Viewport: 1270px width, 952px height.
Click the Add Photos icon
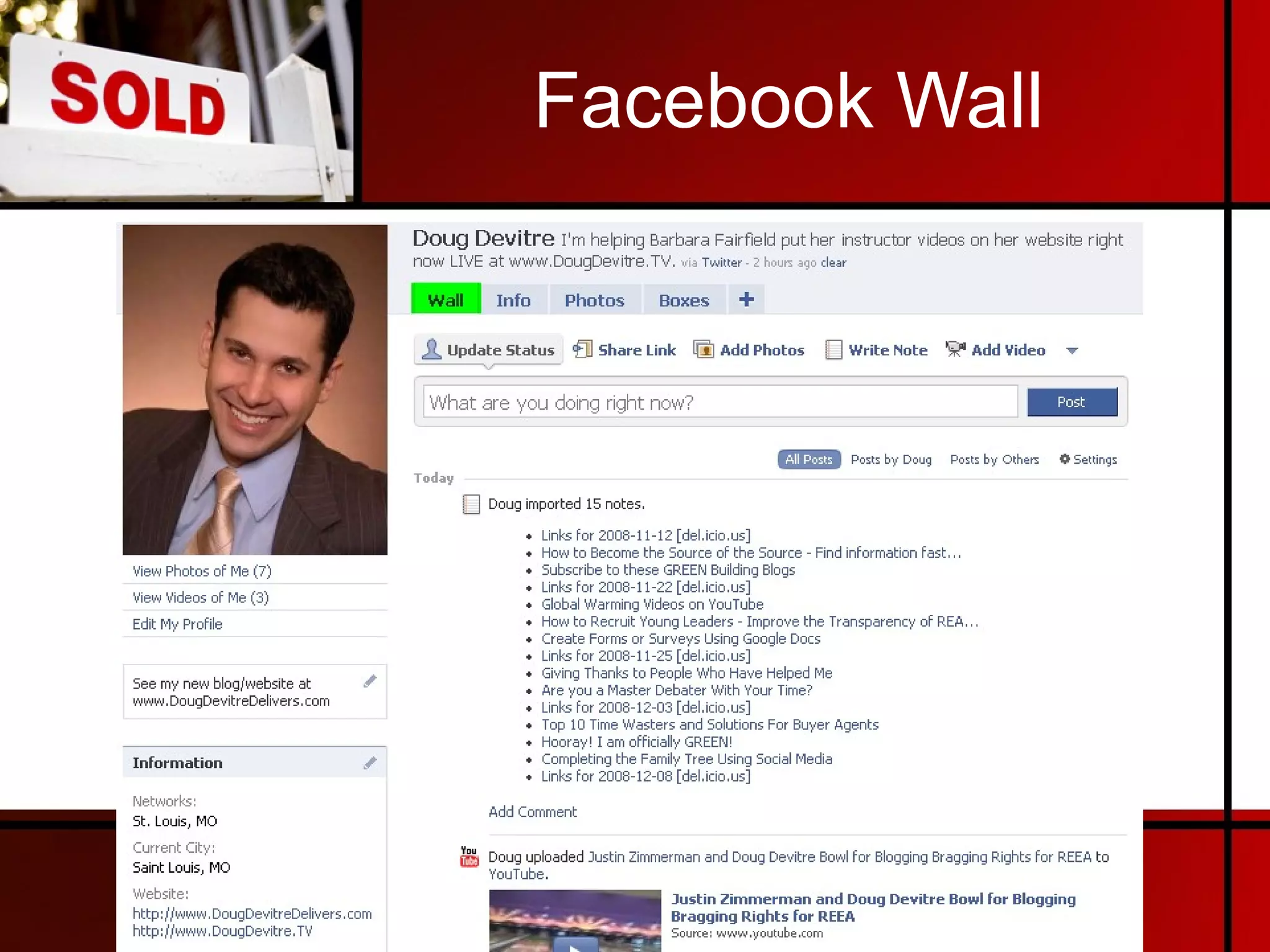(x=703, y=350)
